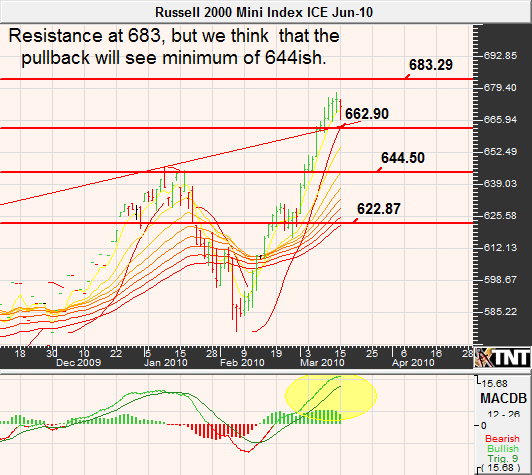Click the 665.94 price axis value
Screen dimensions: 532x475
[500, 119]
